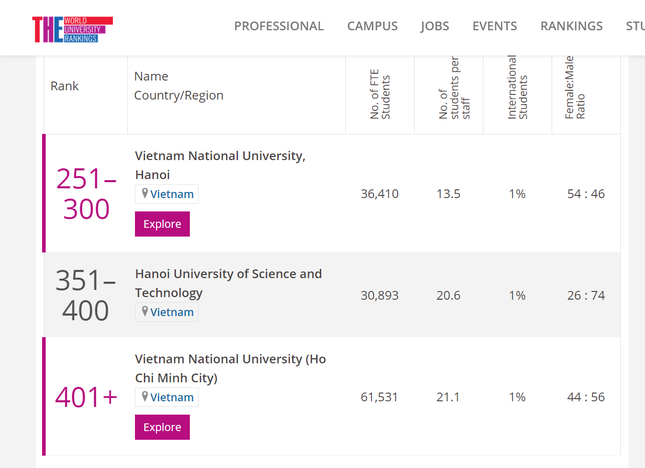Sort by the Rank column header
Screen dimensions: 645x468
click(65, 86)
